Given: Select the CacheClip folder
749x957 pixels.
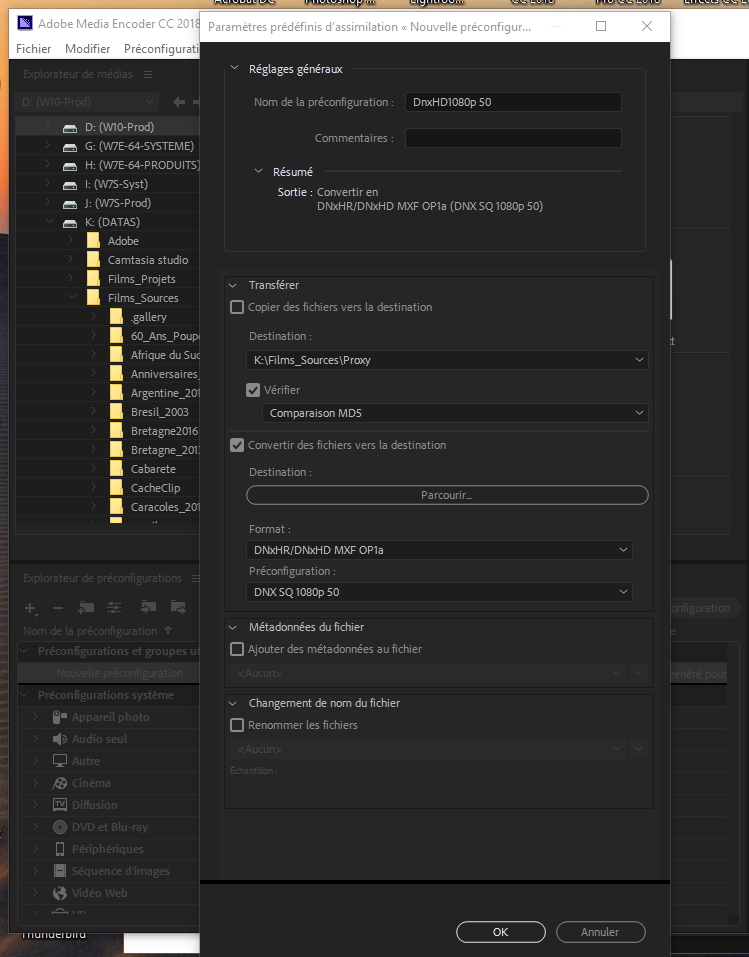Looking at the screenshot, I should 155,488.
